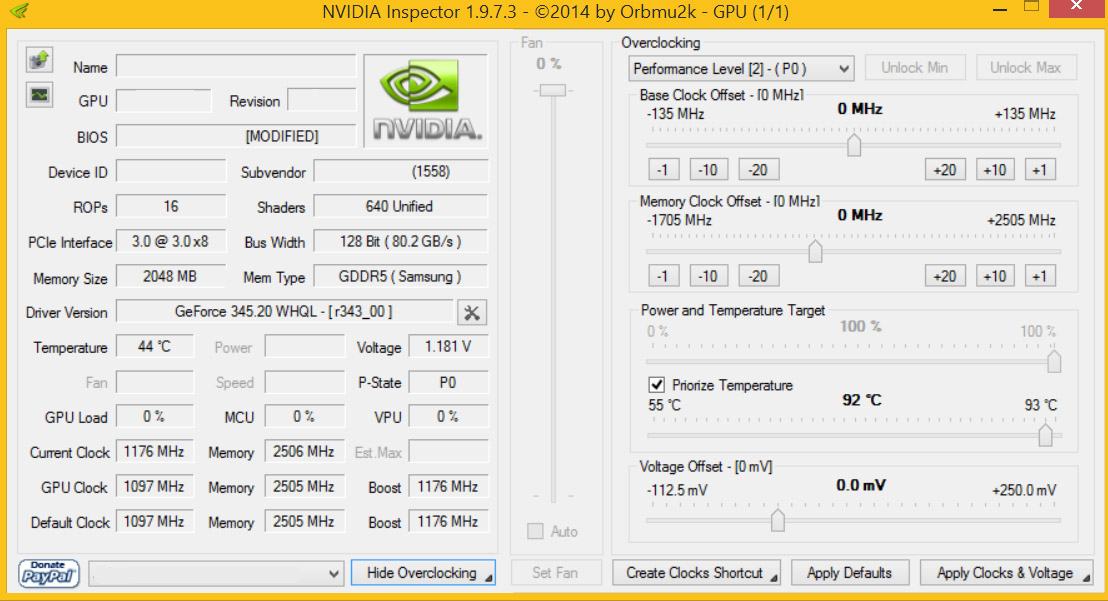Image resolution: width=1108 pixels, height=601 pixels.
Task: Enable the Auto fan checkbox
Action: 535,531
